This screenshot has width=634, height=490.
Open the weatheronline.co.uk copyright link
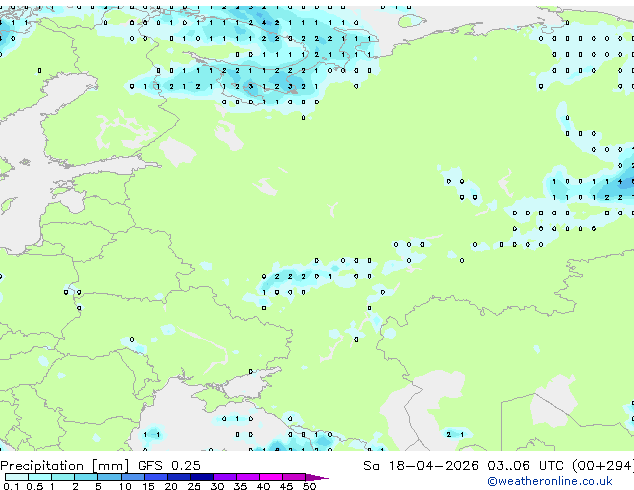550,481
